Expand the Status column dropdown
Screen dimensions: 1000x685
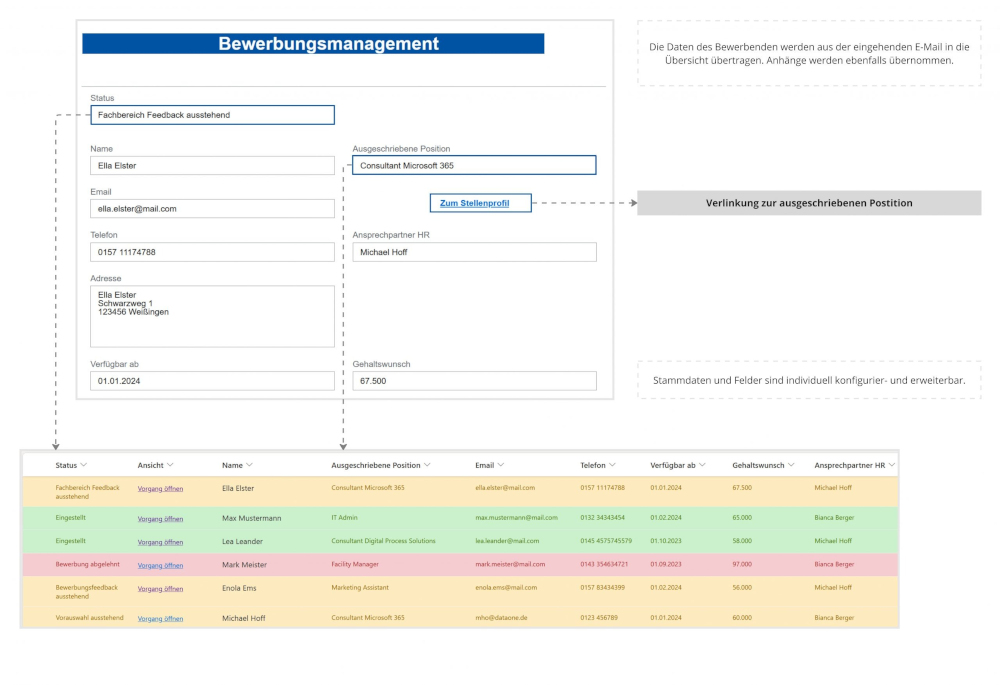tap(84, 465)
